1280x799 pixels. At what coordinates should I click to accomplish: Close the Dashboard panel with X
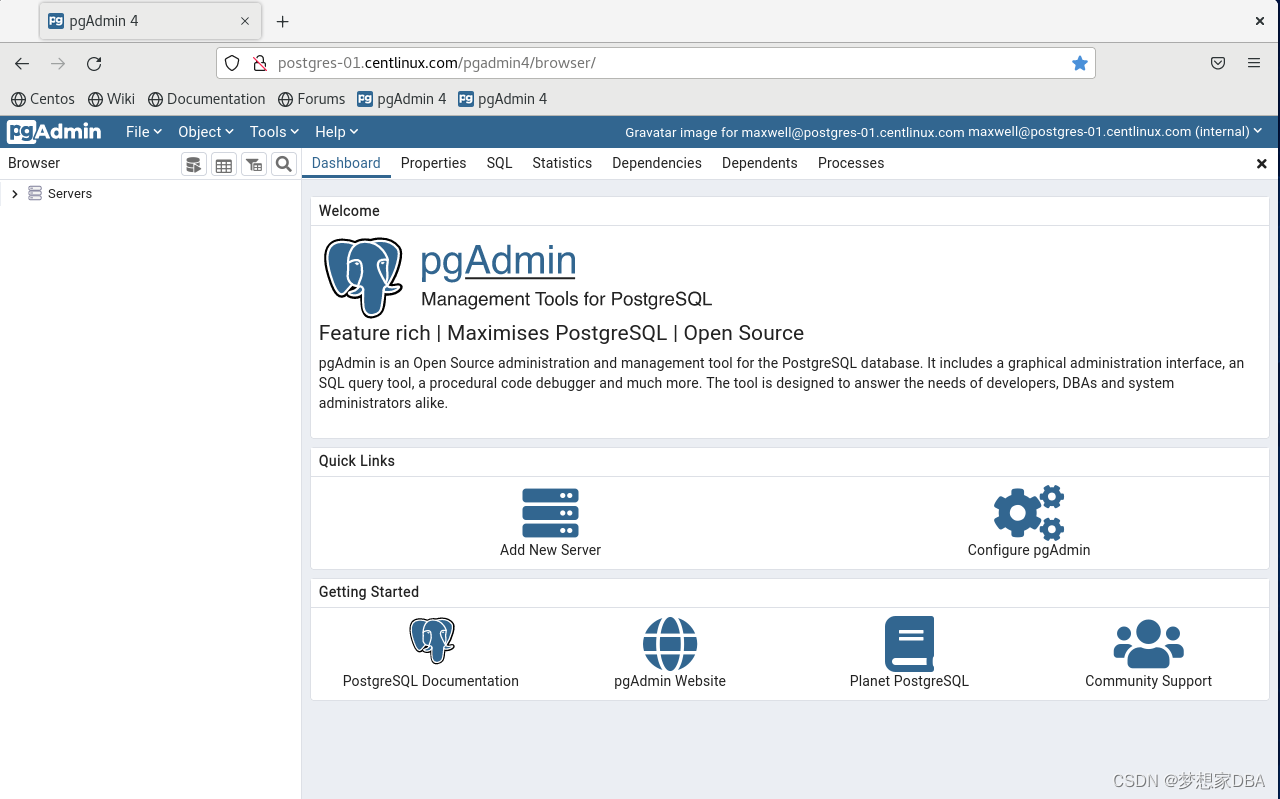[x=1262, y=163]
